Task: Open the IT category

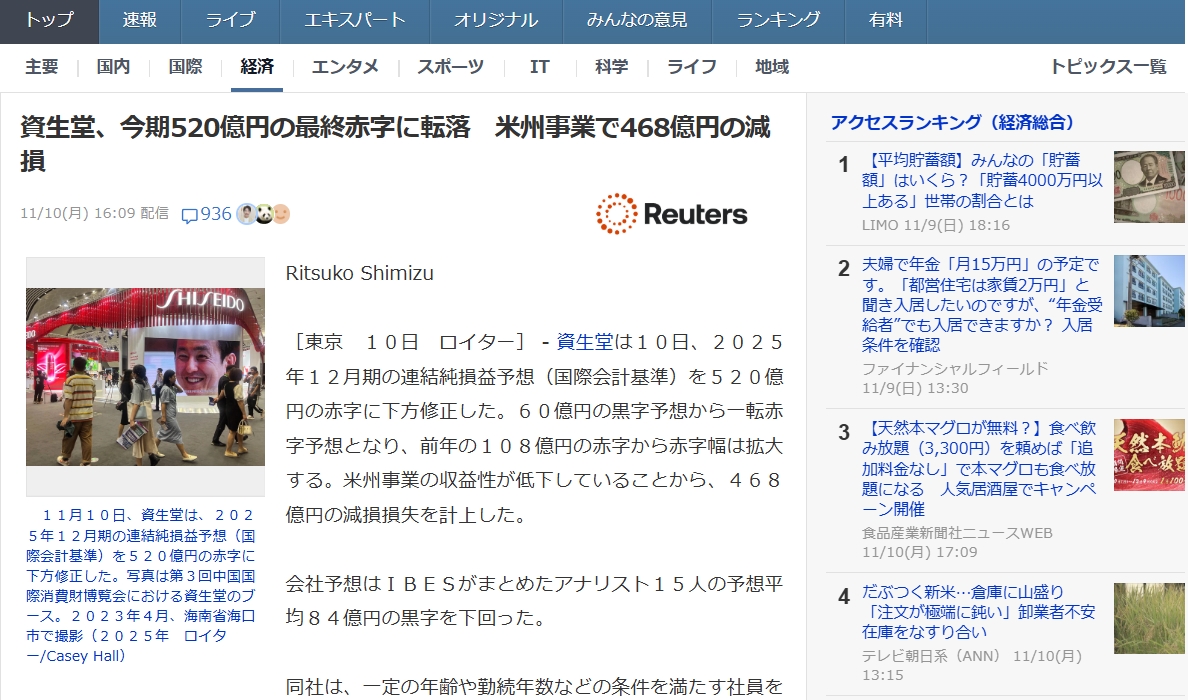Action: pyautogui.click(x=539, y=67)
